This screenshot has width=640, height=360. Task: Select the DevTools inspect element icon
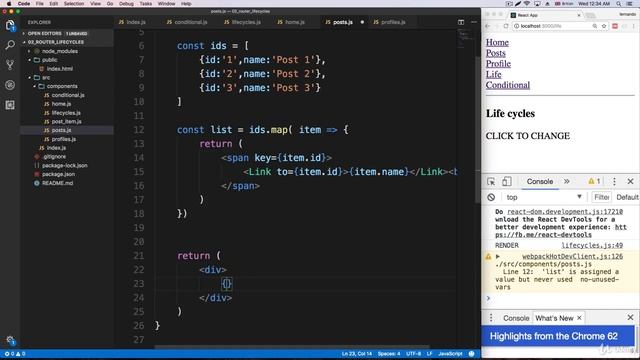(x=491, y=182)
